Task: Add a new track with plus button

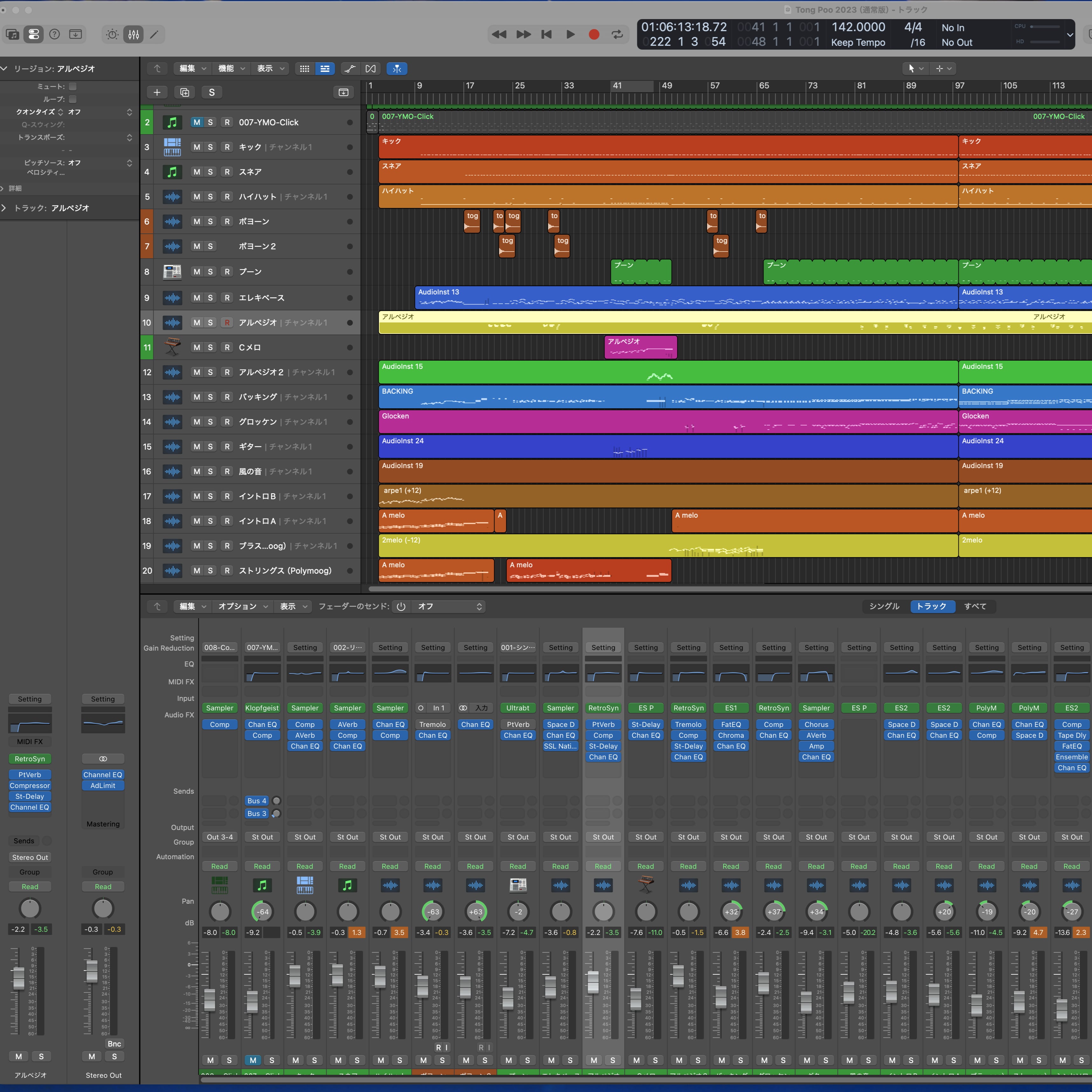Action: pos(157,92)
